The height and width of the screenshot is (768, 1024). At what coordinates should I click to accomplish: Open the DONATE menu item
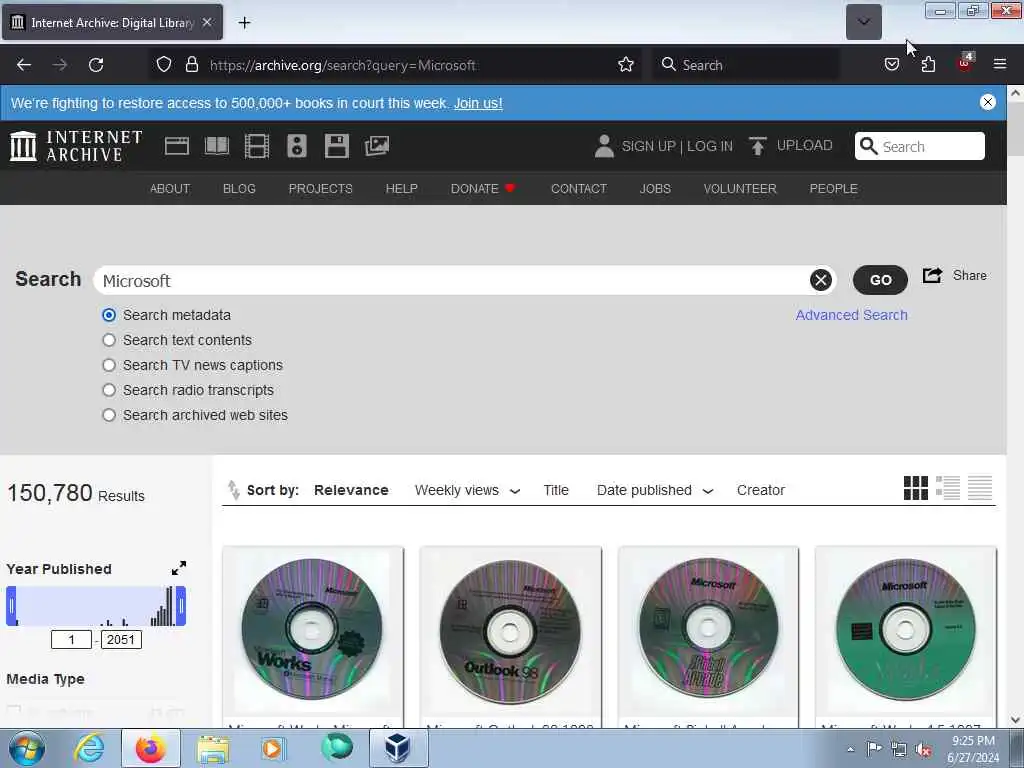(483, 189)
